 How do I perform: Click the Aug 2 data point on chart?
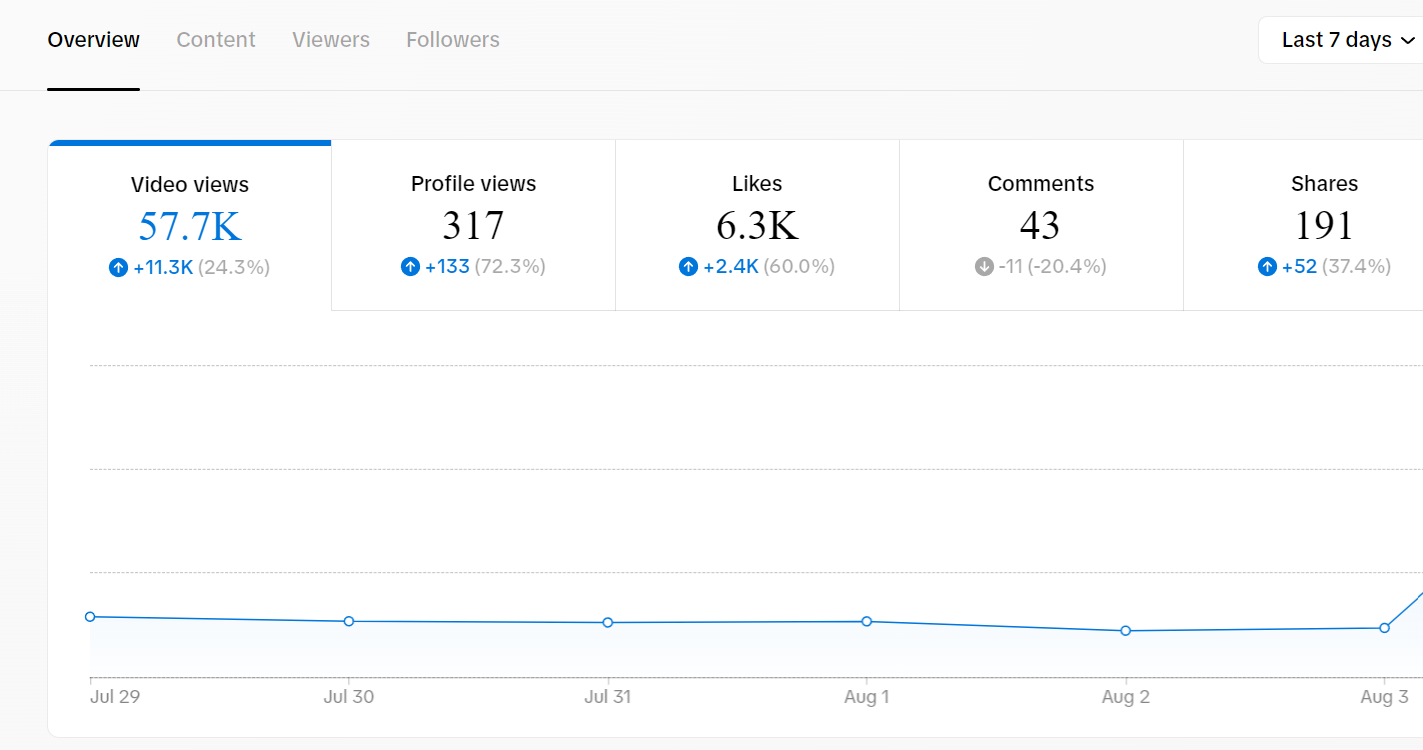point(1126,631)
